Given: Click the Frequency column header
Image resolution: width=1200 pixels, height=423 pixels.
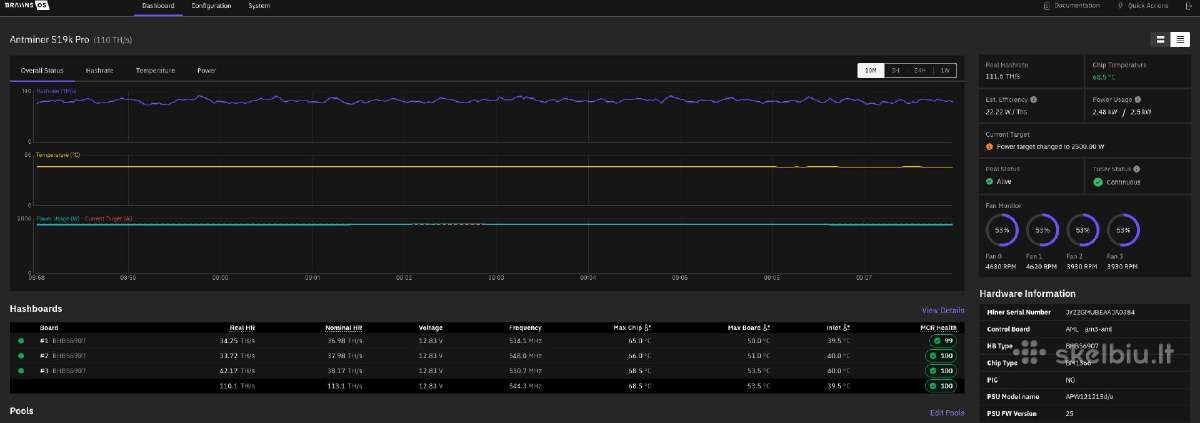Looking at the screenshot, I should coord(525,327).
